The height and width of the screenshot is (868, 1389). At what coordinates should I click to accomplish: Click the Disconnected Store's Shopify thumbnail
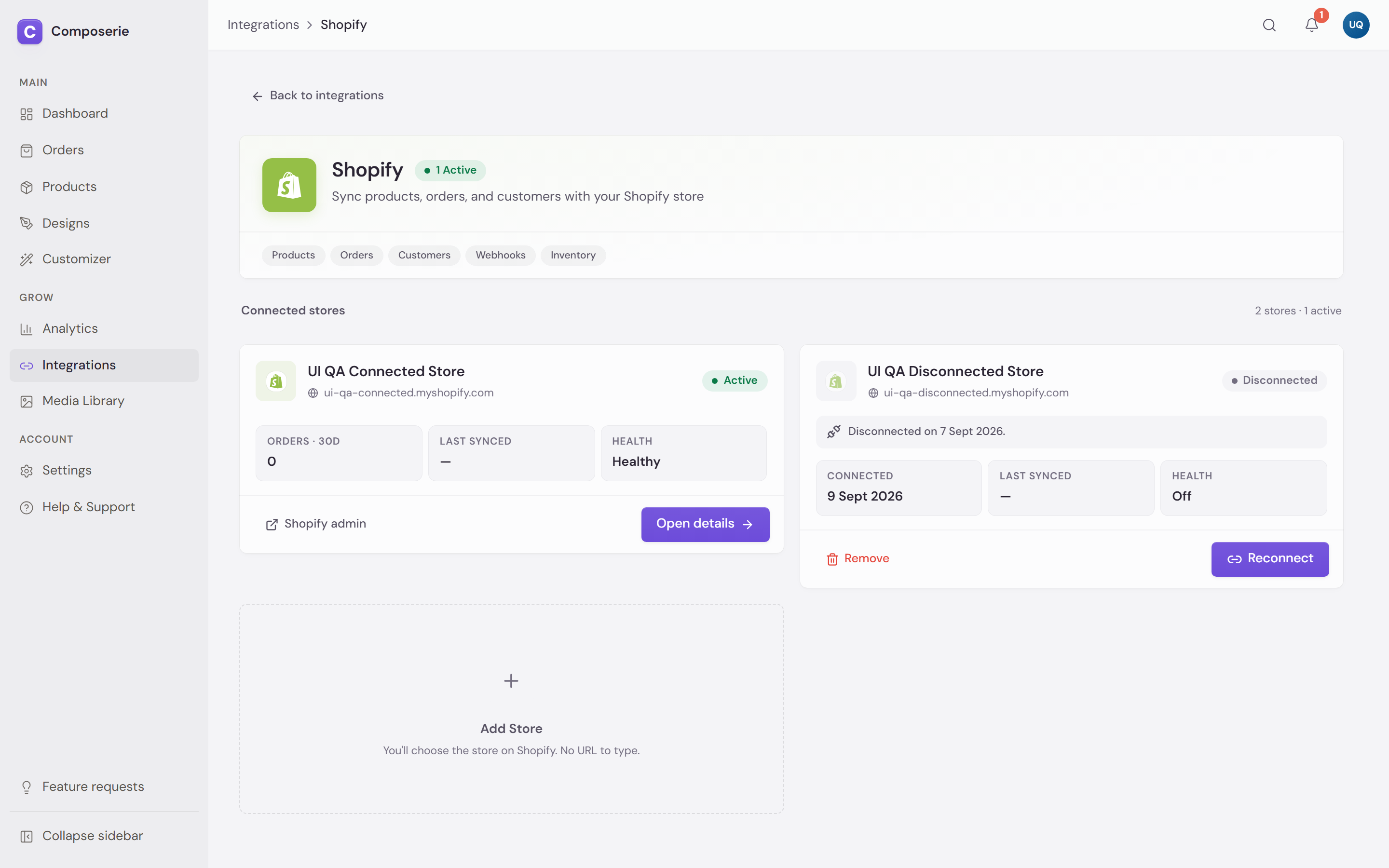click(836, 380)
